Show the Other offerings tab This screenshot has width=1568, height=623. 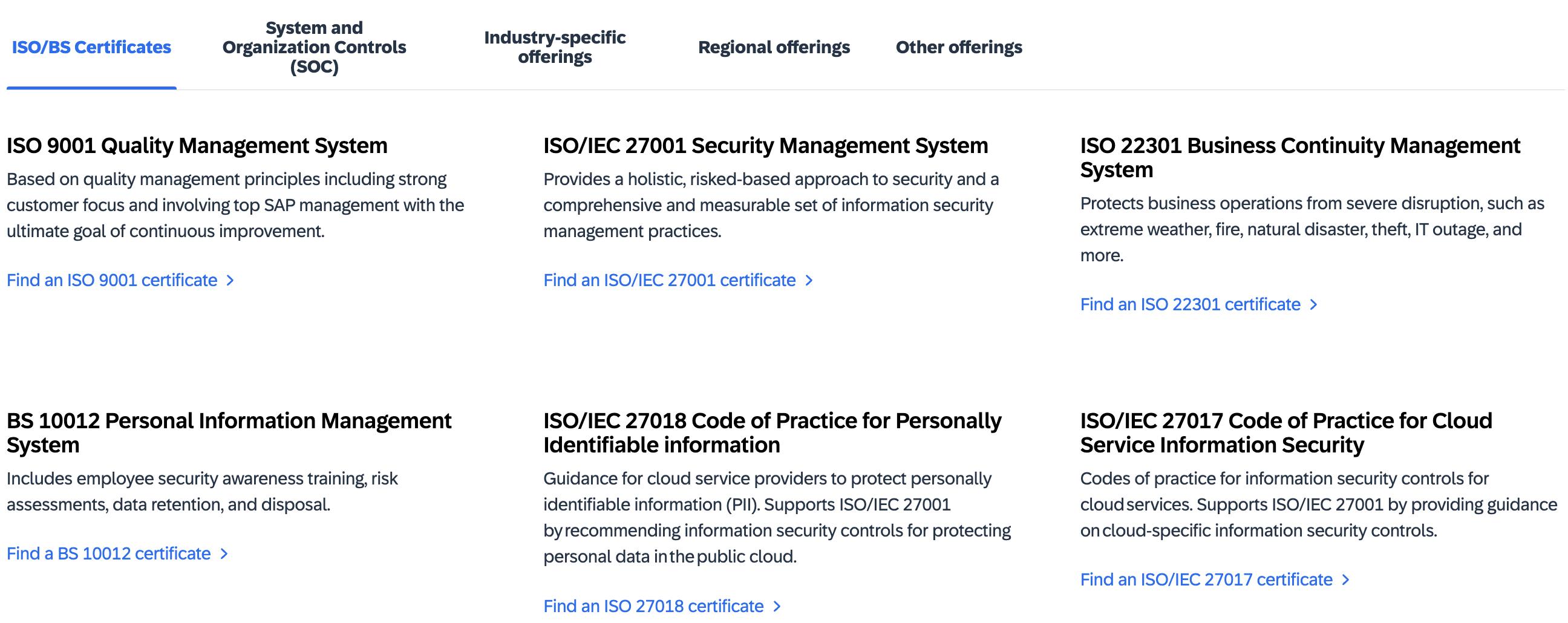(x=959, y=47)
